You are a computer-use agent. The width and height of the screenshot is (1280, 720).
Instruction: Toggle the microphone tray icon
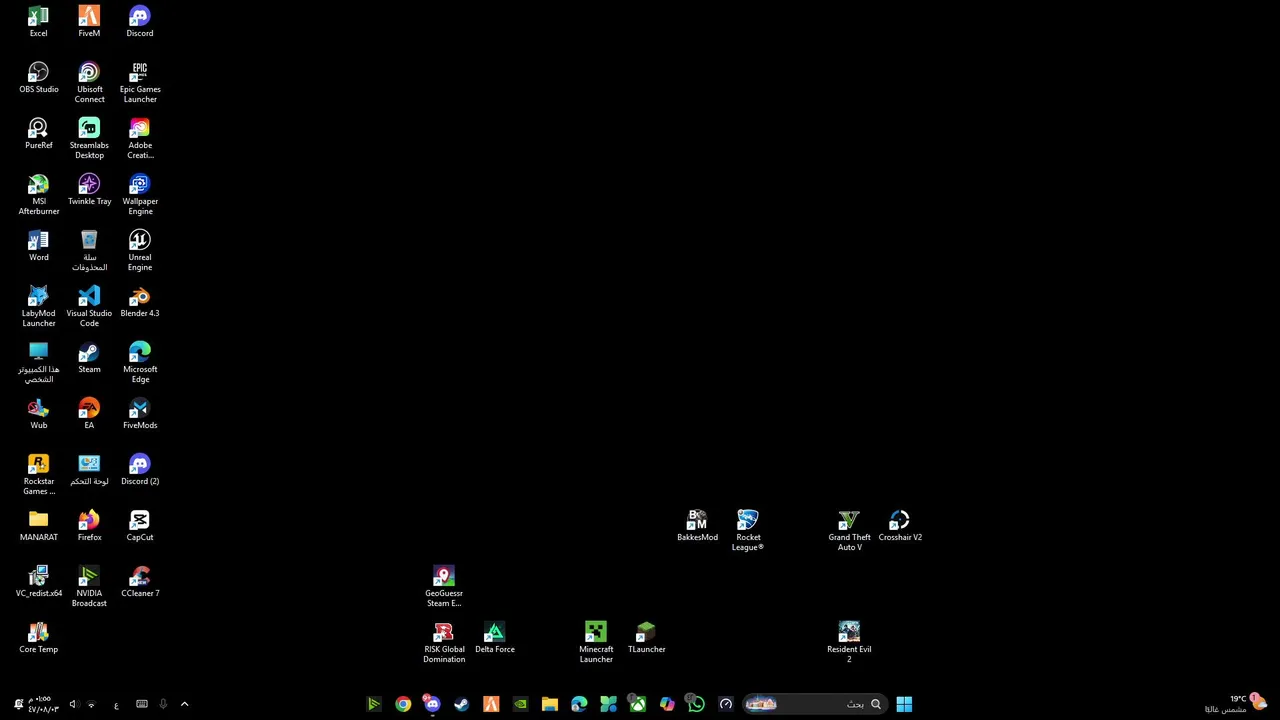point(163,704)
